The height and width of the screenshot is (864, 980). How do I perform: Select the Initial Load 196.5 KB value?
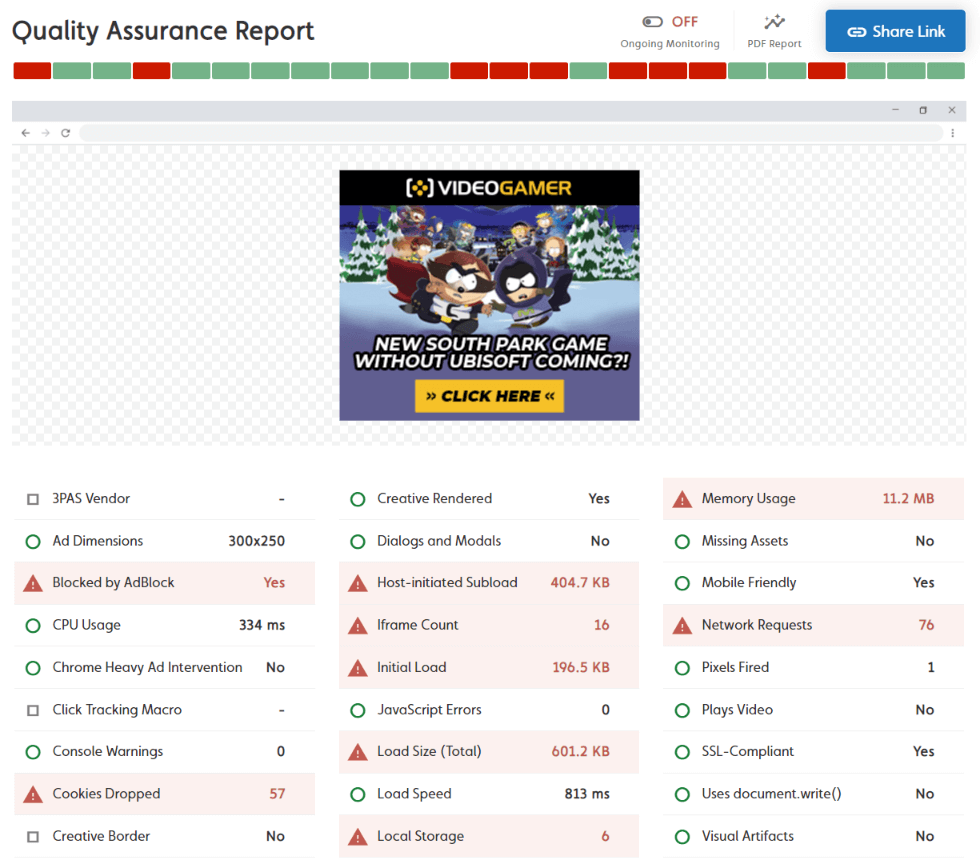click(581, 667)
